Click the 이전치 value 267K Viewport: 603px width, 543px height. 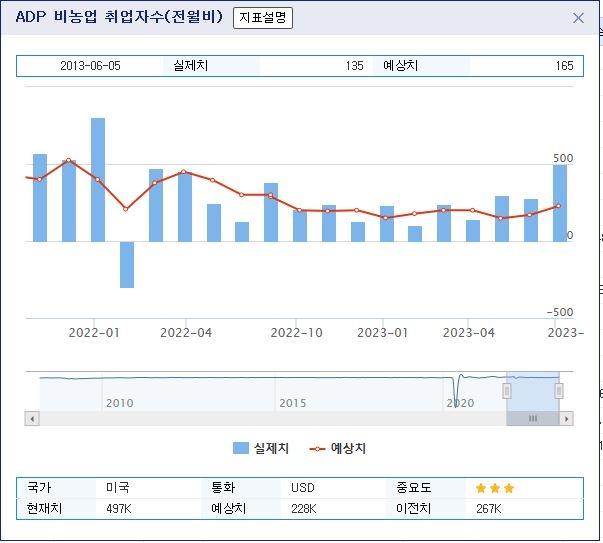click(x=488, y=509)
